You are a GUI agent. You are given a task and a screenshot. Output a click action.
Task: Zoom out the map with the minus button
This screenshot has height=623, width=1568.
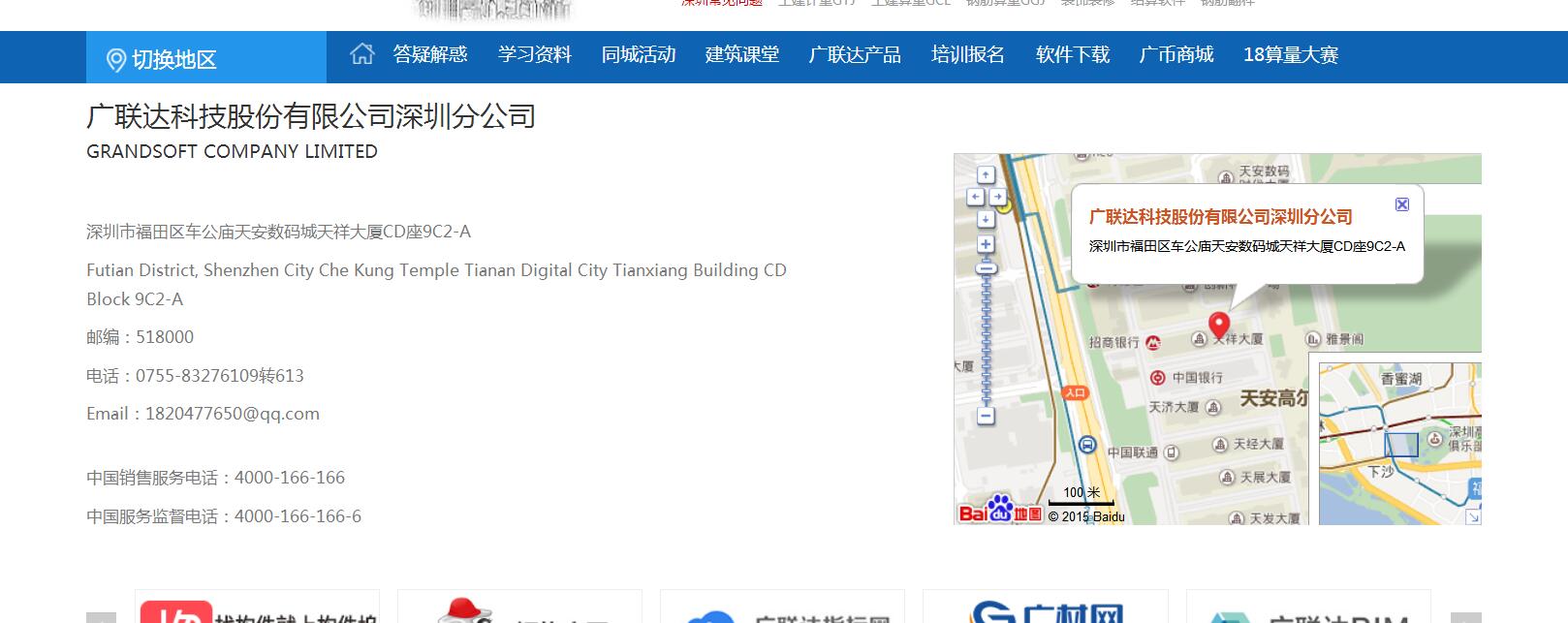(x=986, y=417)
